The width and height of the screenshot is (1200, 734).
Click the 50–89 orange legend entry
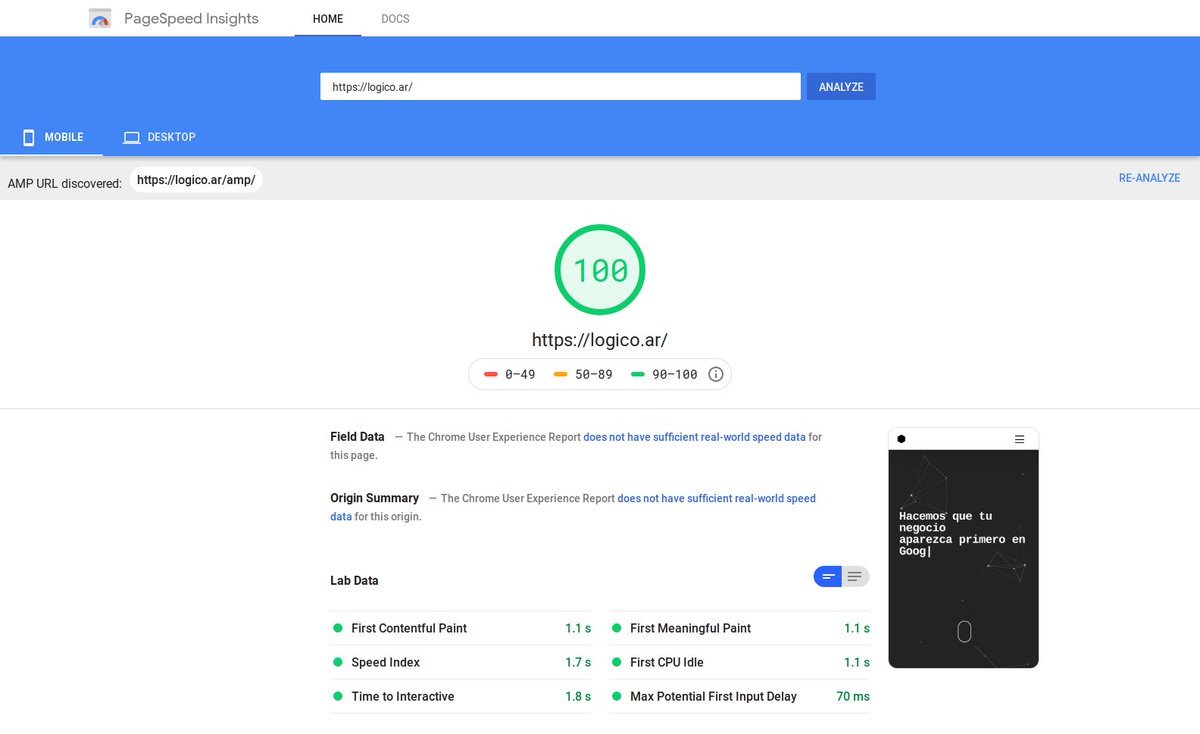tap(583, 374)
